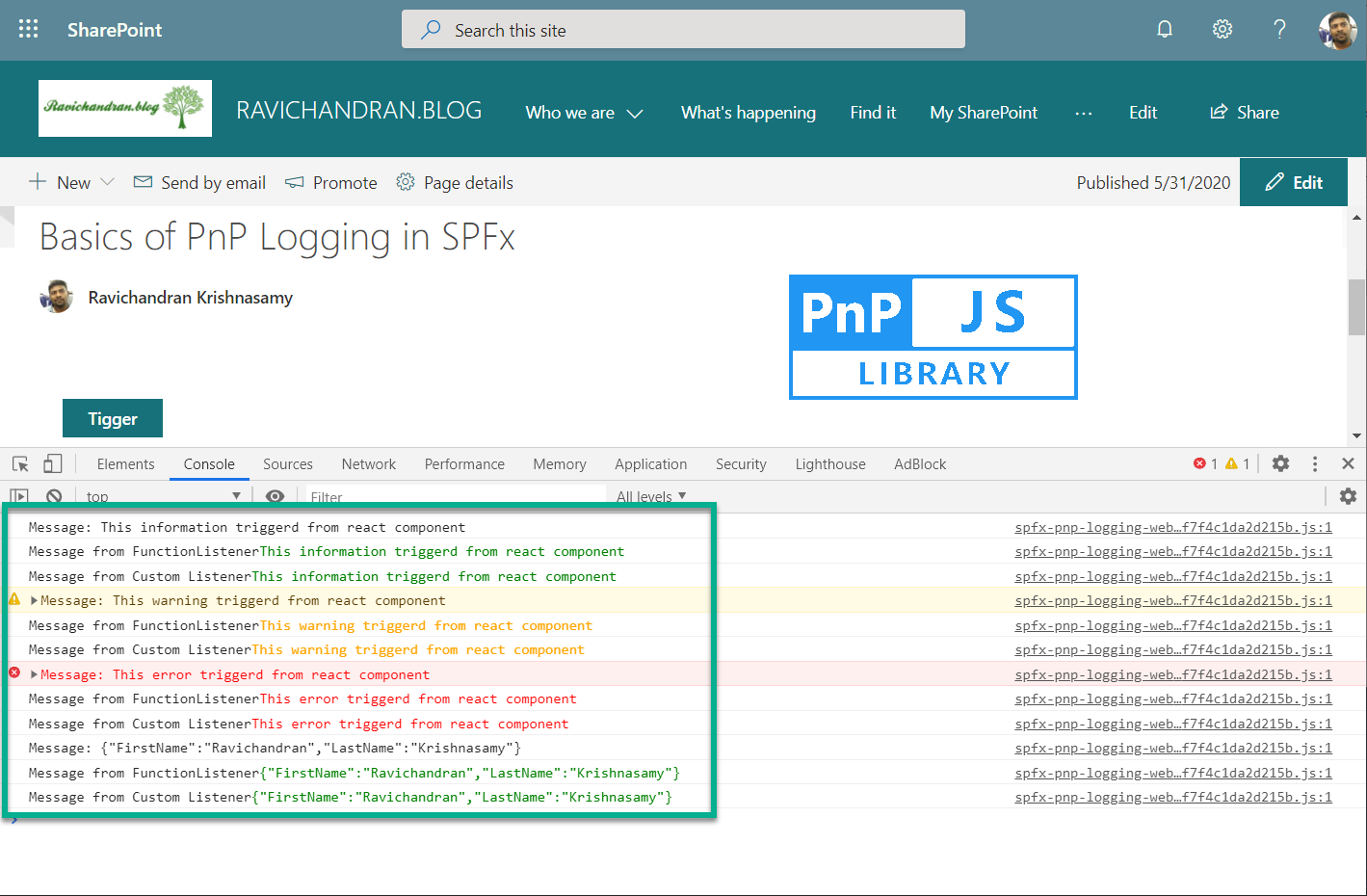Click the console Filter input field

453,496
